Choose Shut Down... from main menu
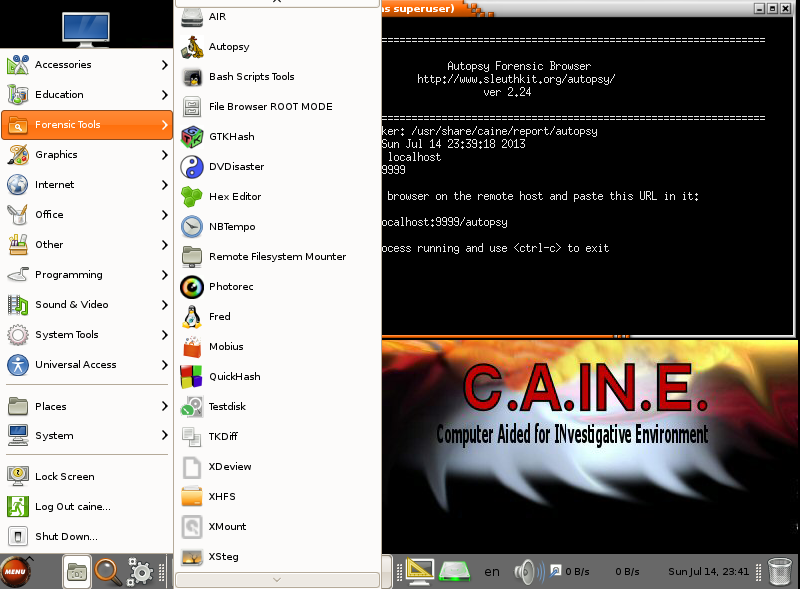This screenshot has height=589, width=800. pyautogui.click(x=87, y=537)
